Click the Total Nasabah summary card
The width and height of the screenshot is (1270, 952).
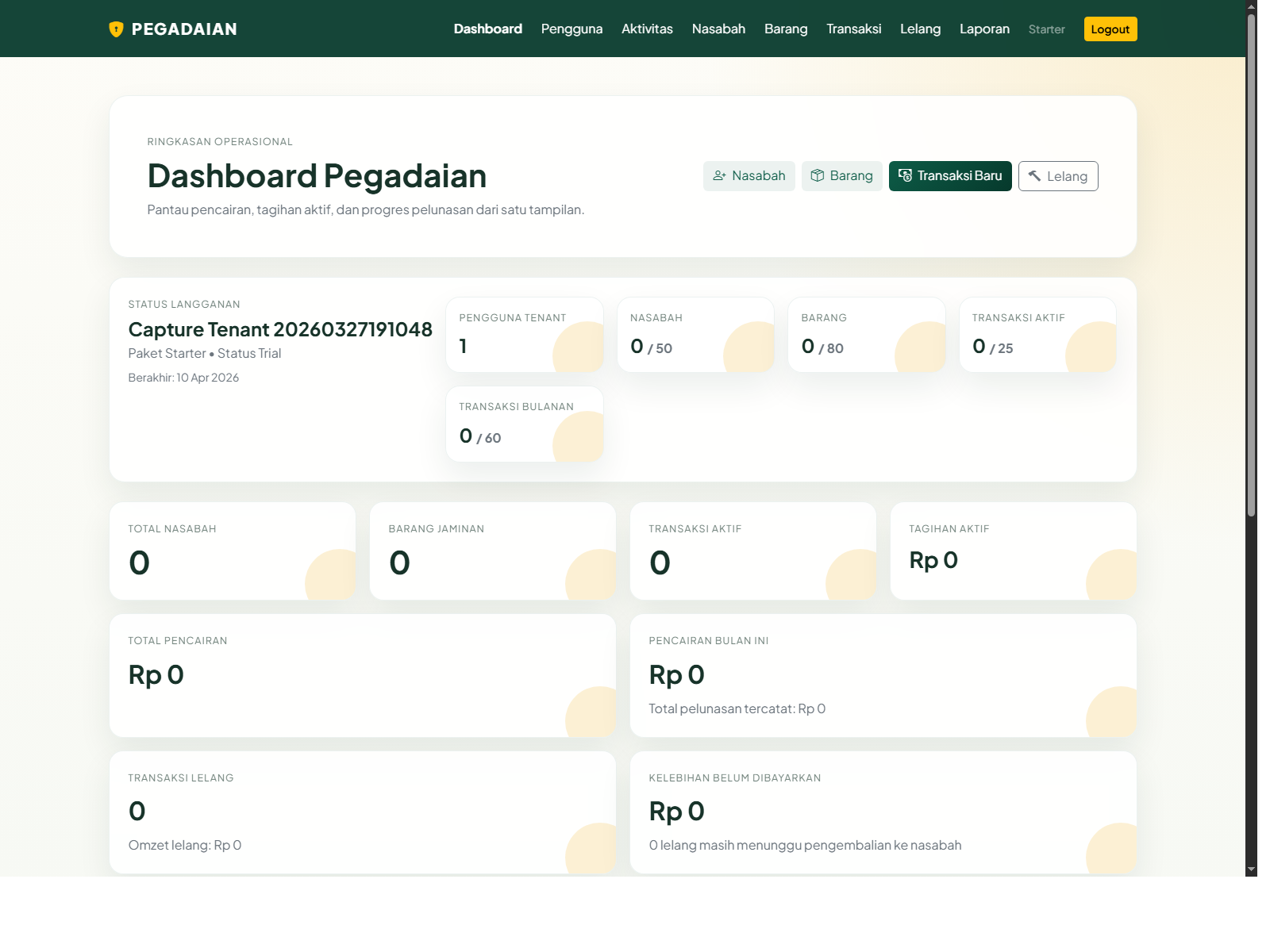click(x=232, y=551)
